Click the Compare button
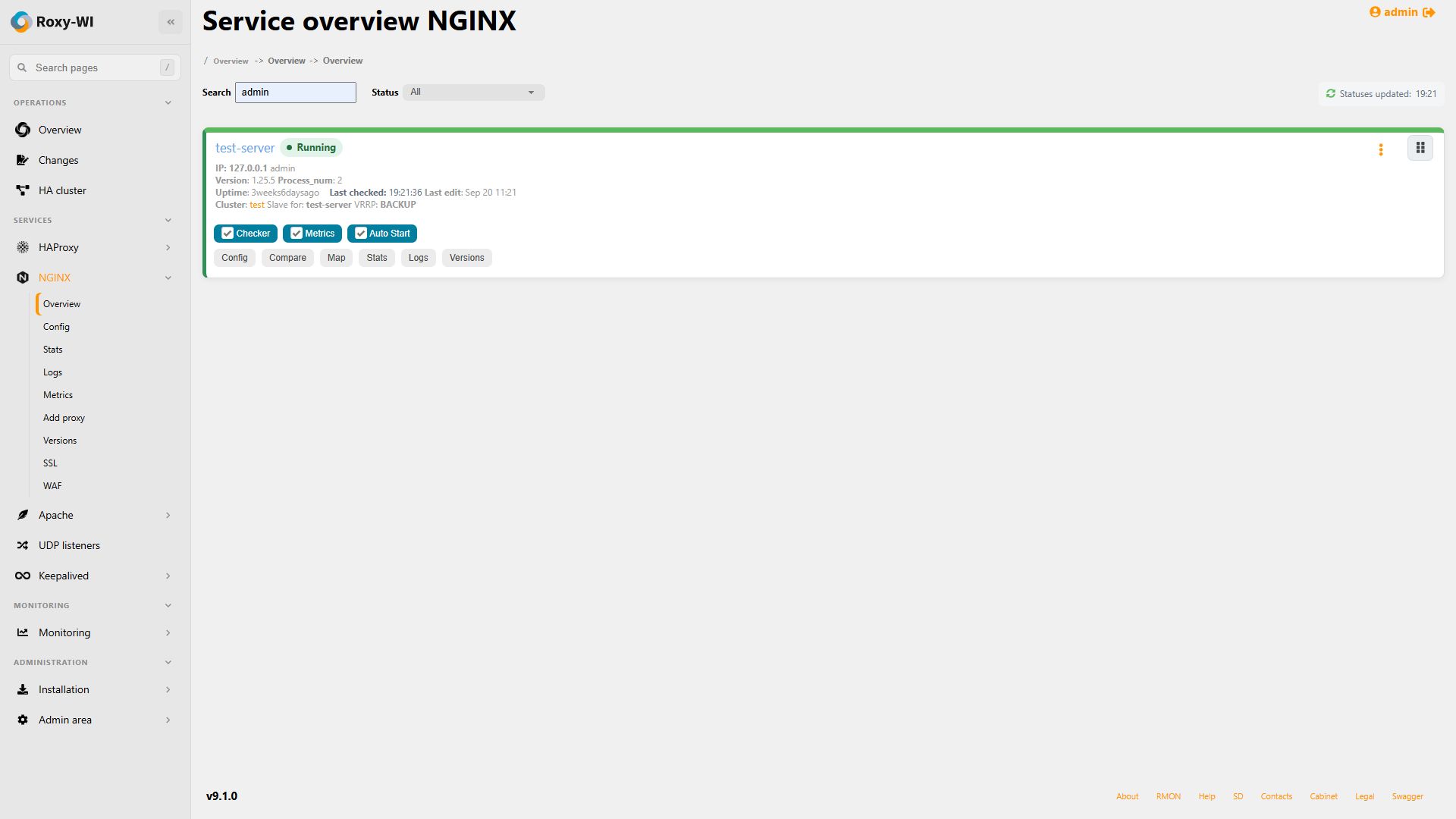The image size is (1456, 819). click(x=287, y=258)
